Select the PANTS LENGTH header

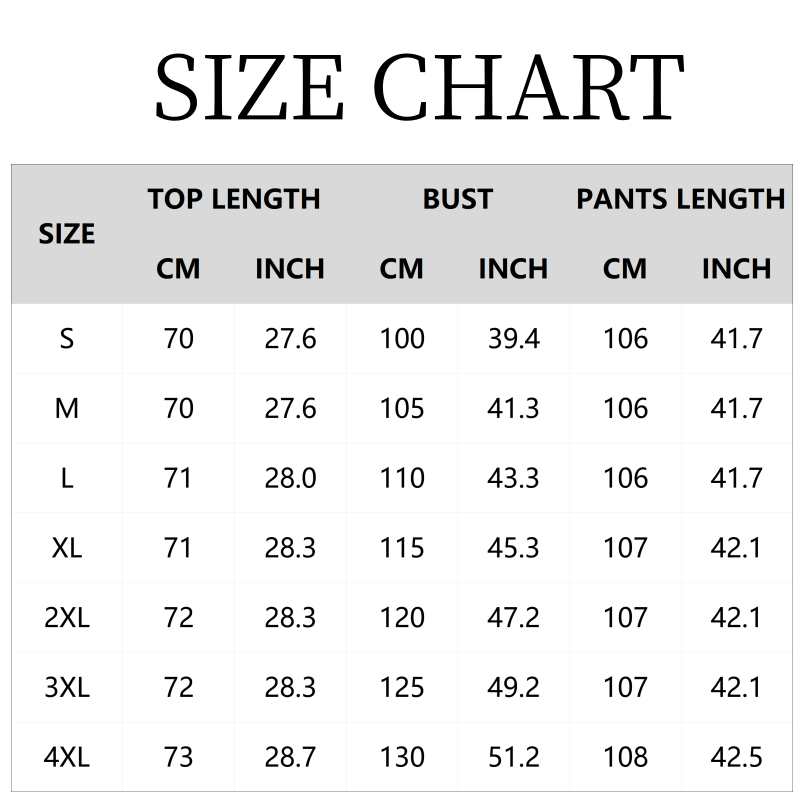[680, 199]
